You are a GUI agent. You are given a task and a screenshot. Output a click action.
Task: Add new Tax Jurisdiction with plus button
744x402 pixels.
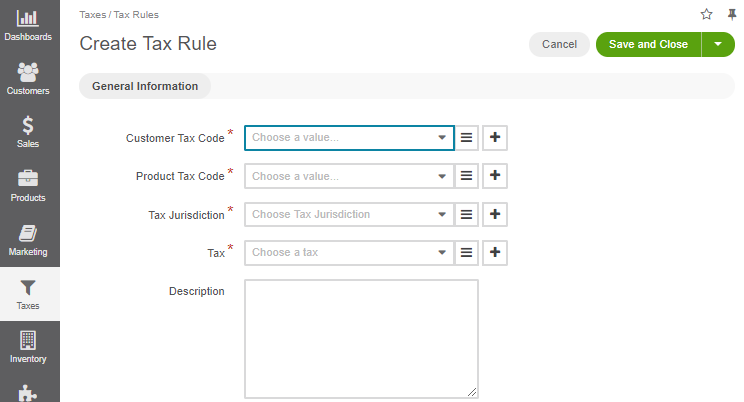(x=495, y=215)
